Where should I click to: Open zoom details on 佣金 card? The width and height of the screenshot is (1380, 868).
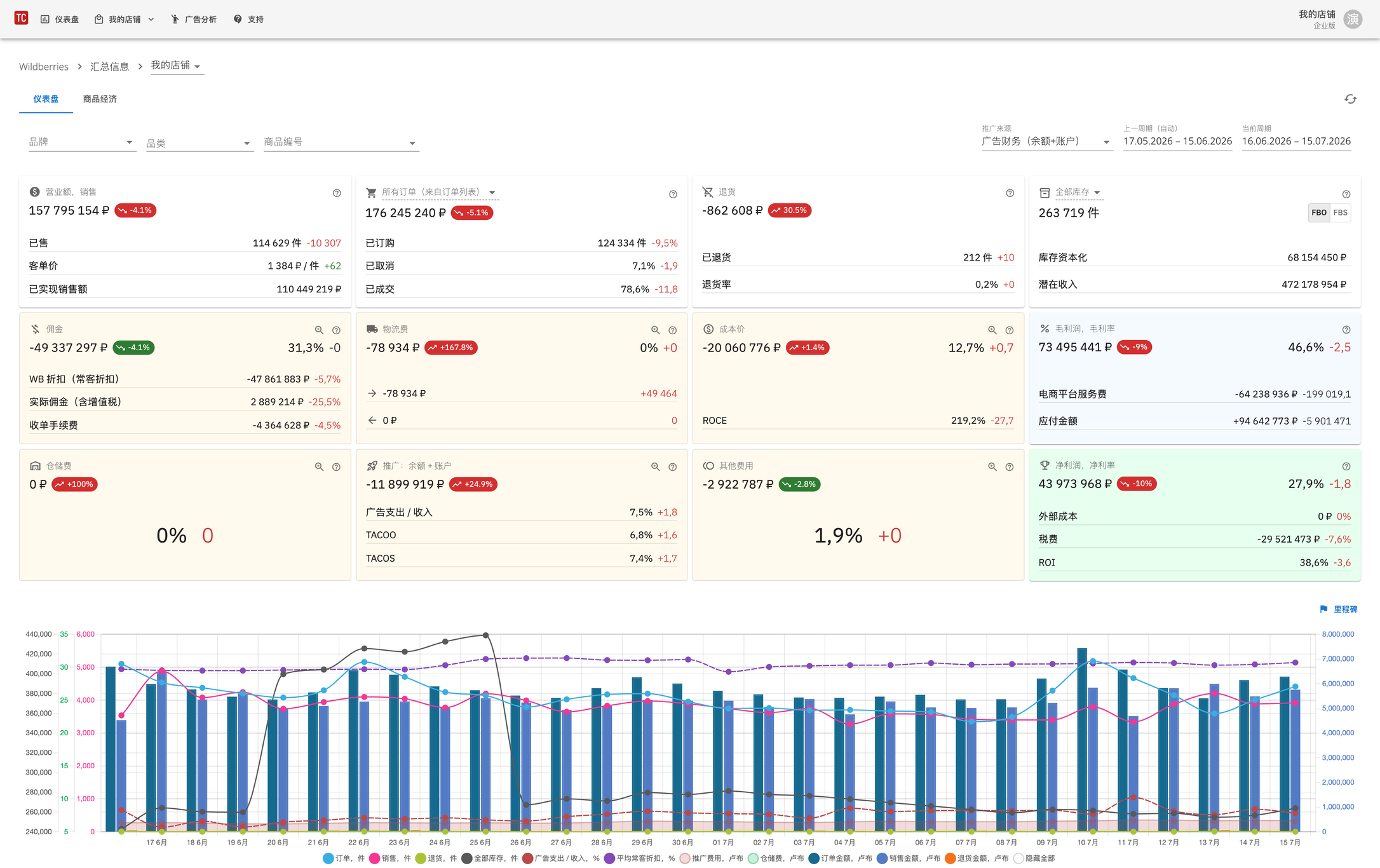pos(319,330)
